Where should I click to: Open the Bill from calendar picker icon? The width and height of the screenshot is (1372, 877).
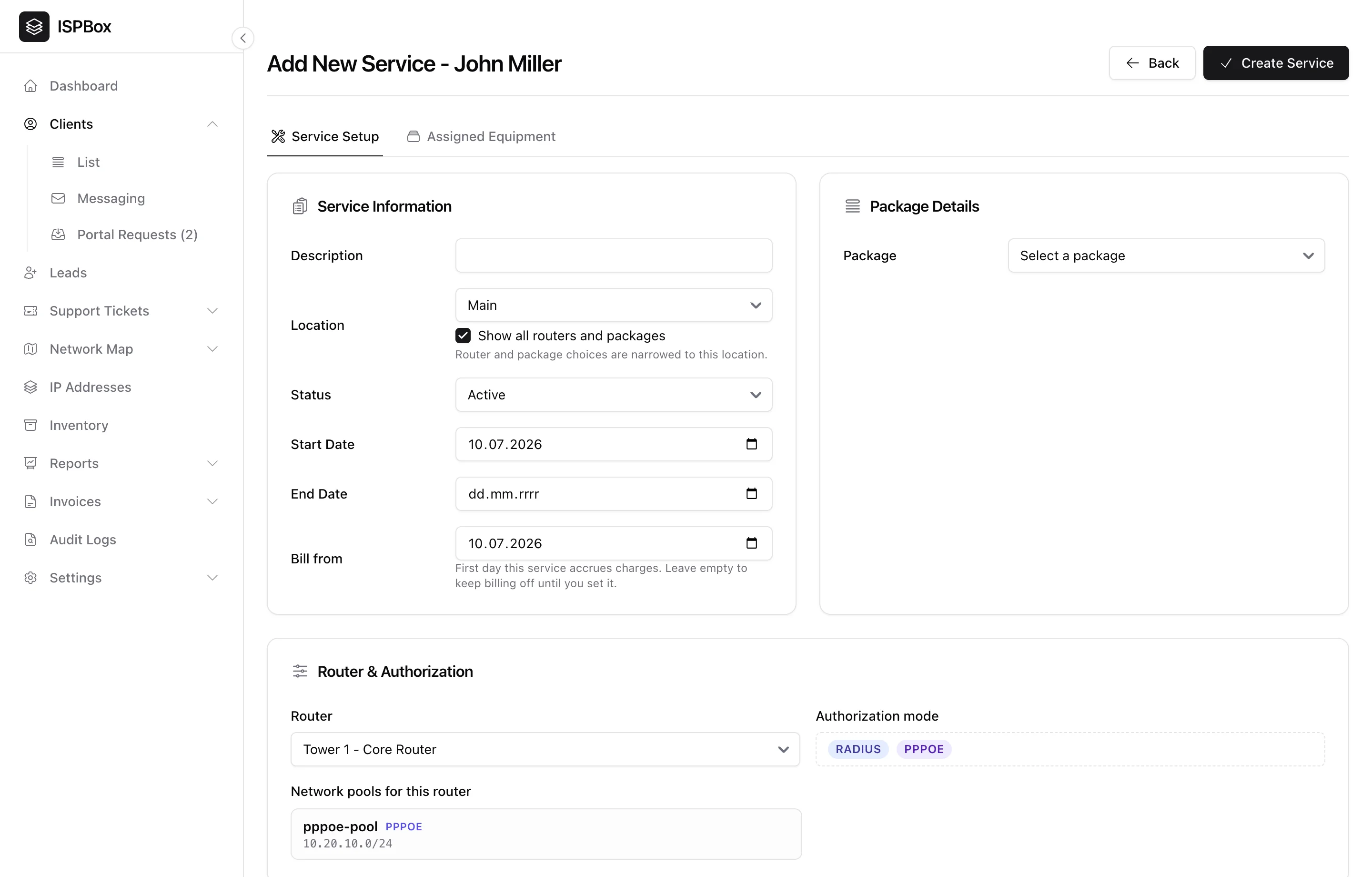tap(752, 543)
